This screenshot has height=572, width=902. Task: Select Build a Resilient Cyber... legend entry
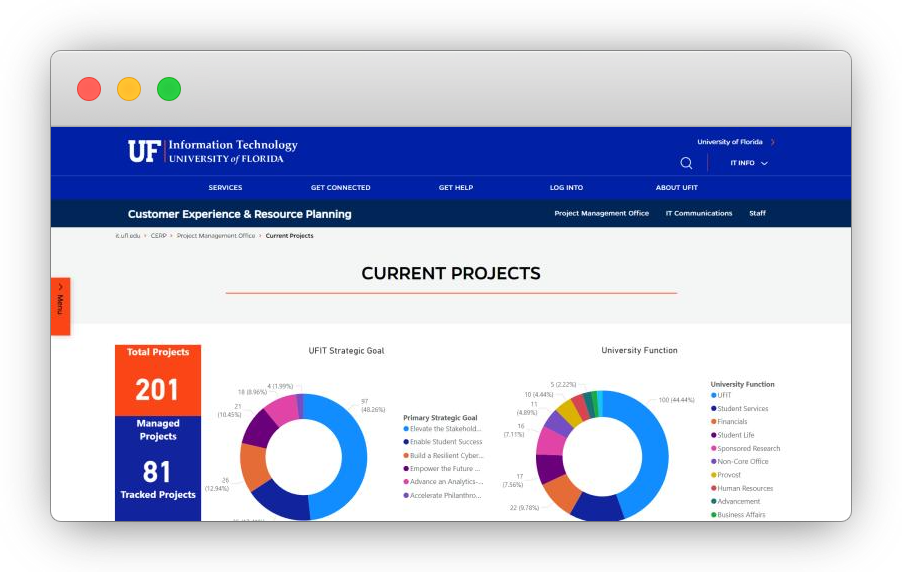coord(443,455)
